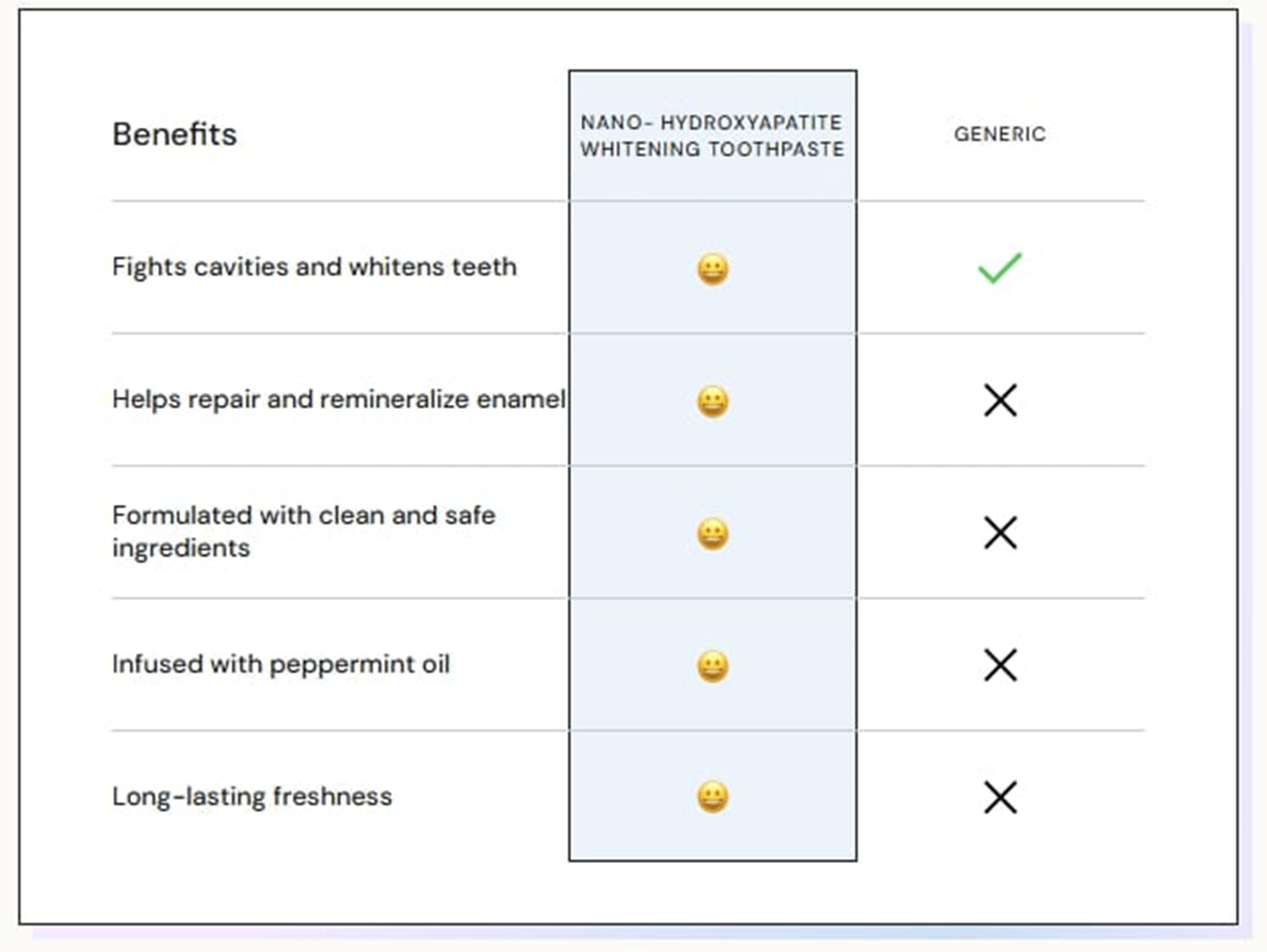Select the Benefits heading
Screen dimensions: 1267x952
[174, 134]
